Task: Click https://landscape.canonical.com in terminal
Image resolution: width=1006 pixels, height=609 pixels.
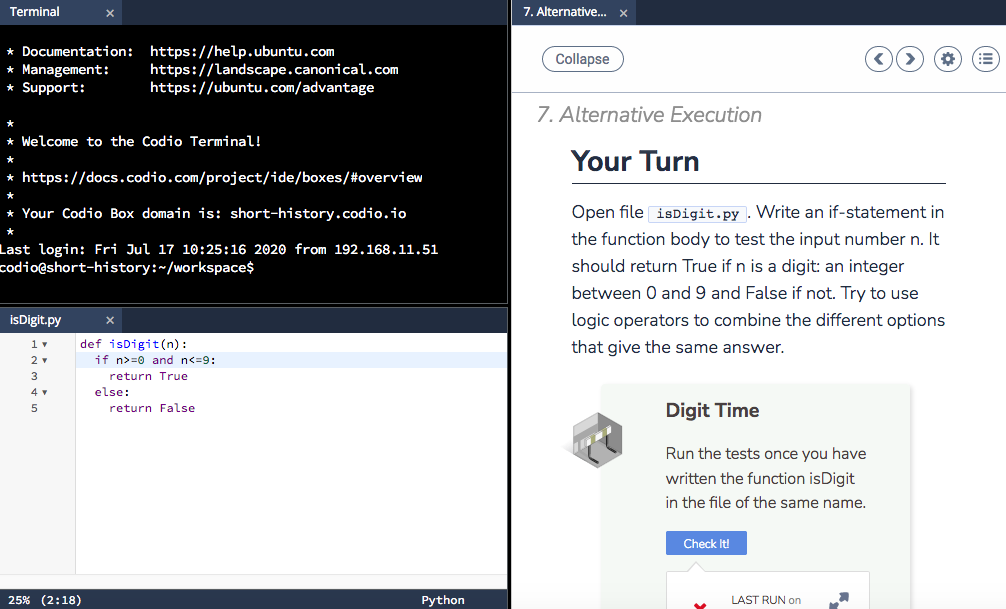Action: point(274,69)
